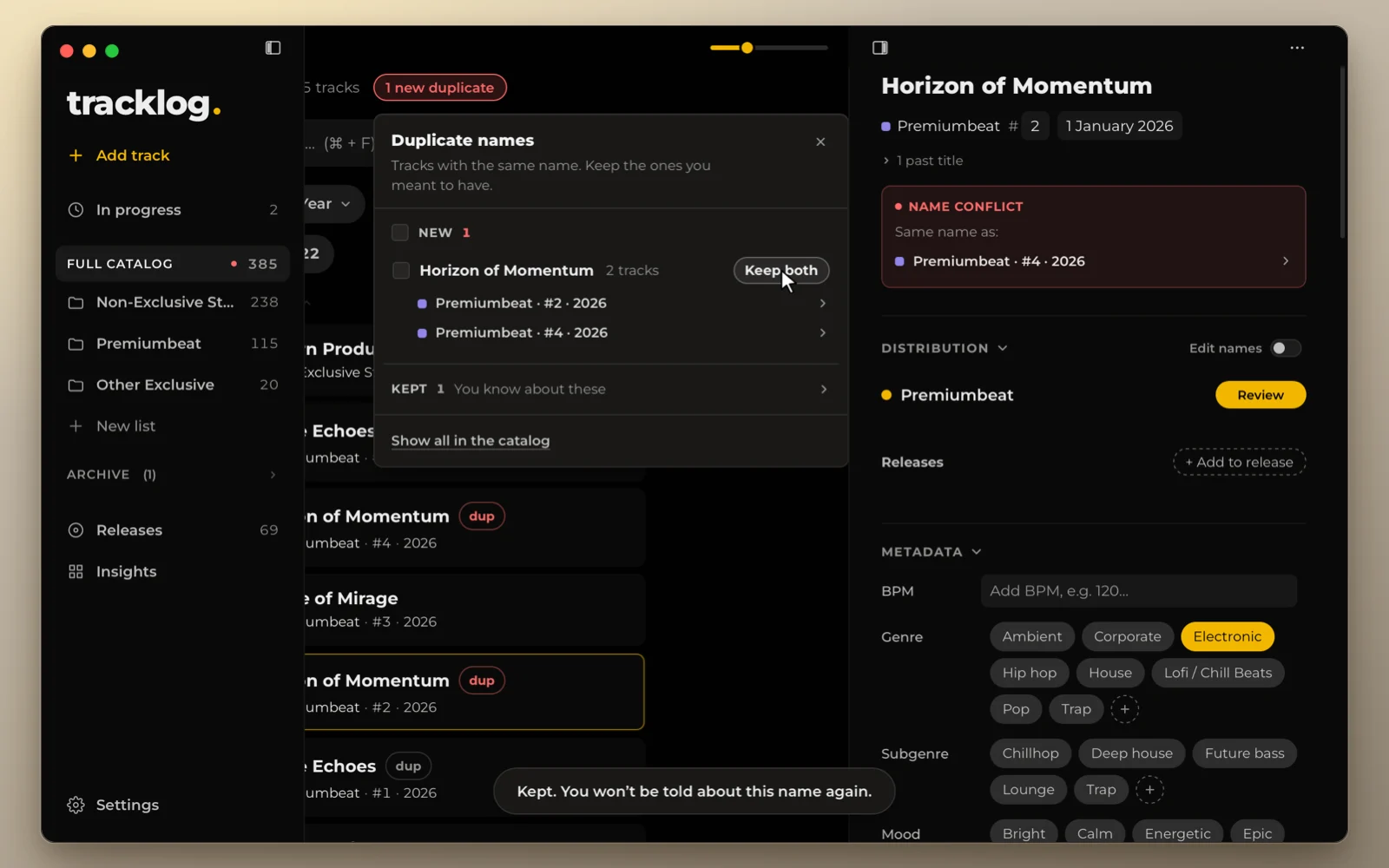The width and height of the screenshot is (1389, 868).
Task: Click the BPM input field
Action: (1138, 591)
